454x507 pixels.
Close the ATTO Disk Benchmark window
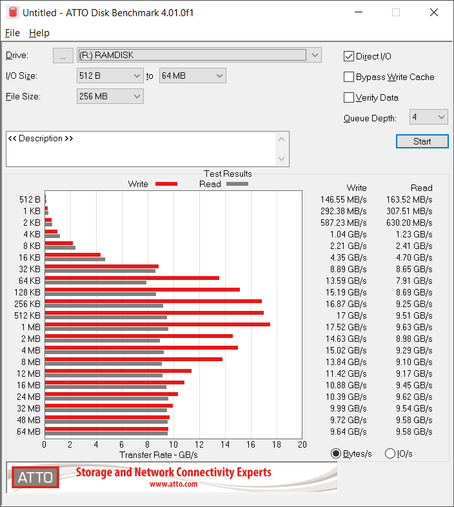point(434,12)
